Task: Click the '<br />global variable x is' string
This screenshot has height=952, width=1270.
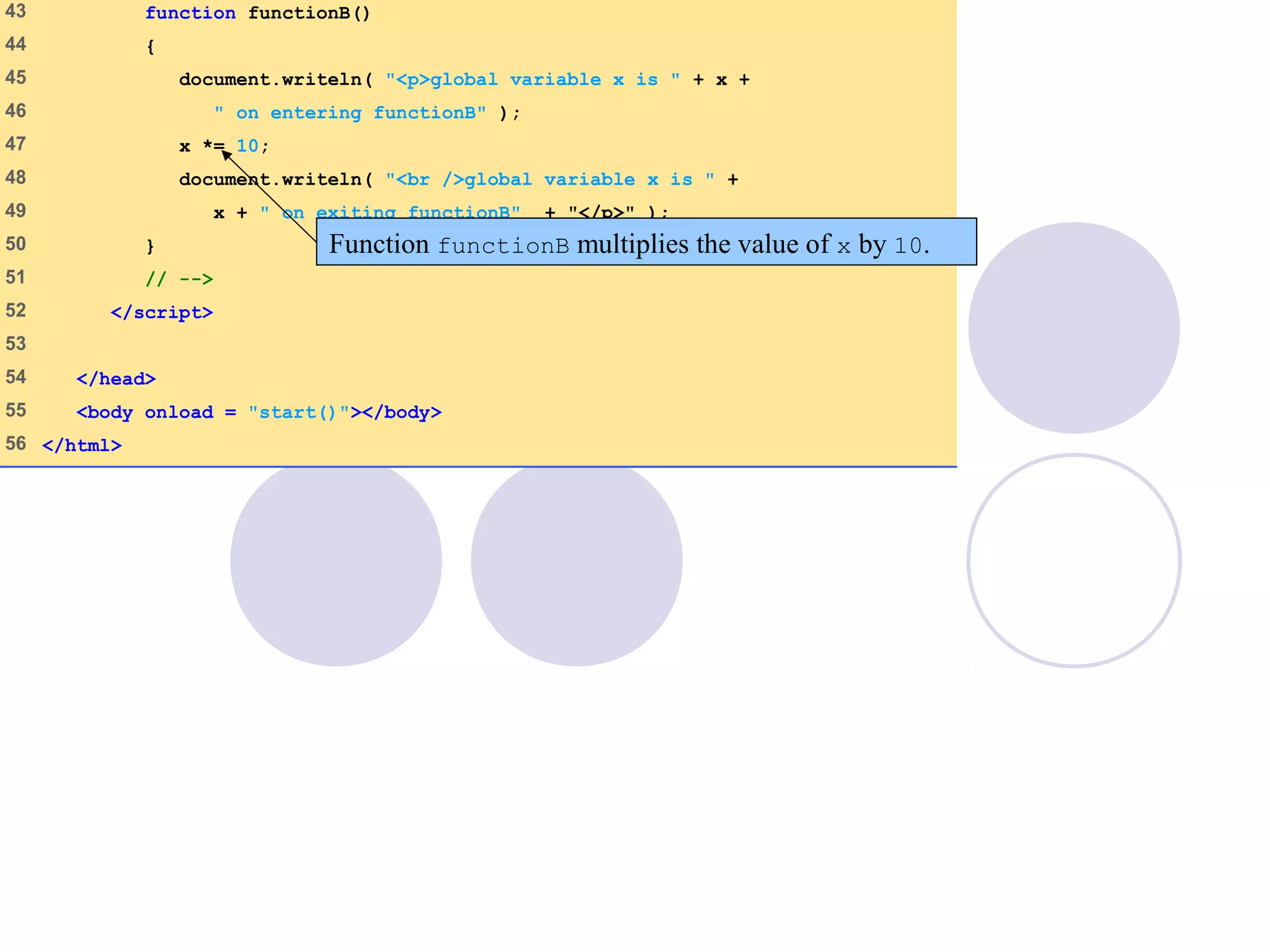Action: click(549, 180)
